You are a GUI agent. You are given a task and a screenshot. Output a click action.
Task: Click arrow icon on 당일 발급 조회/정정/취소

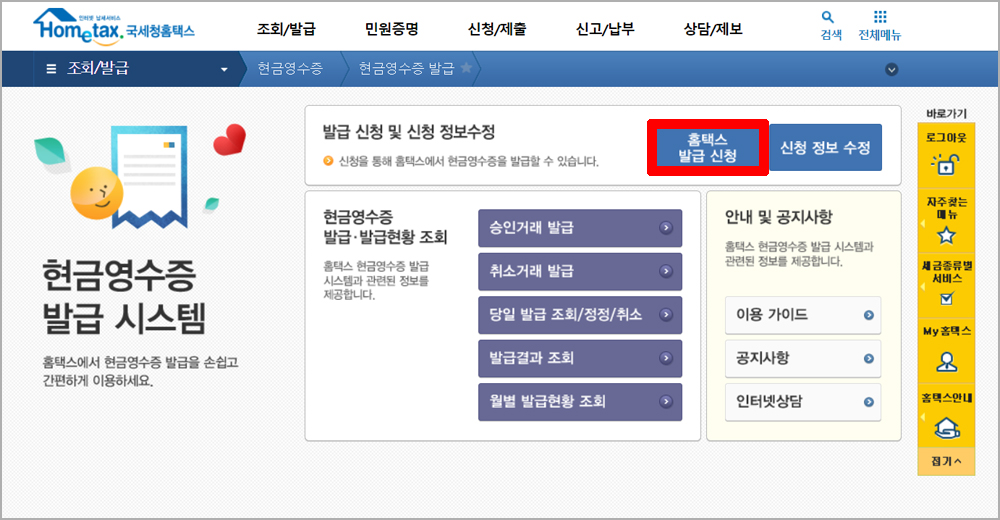666,315
